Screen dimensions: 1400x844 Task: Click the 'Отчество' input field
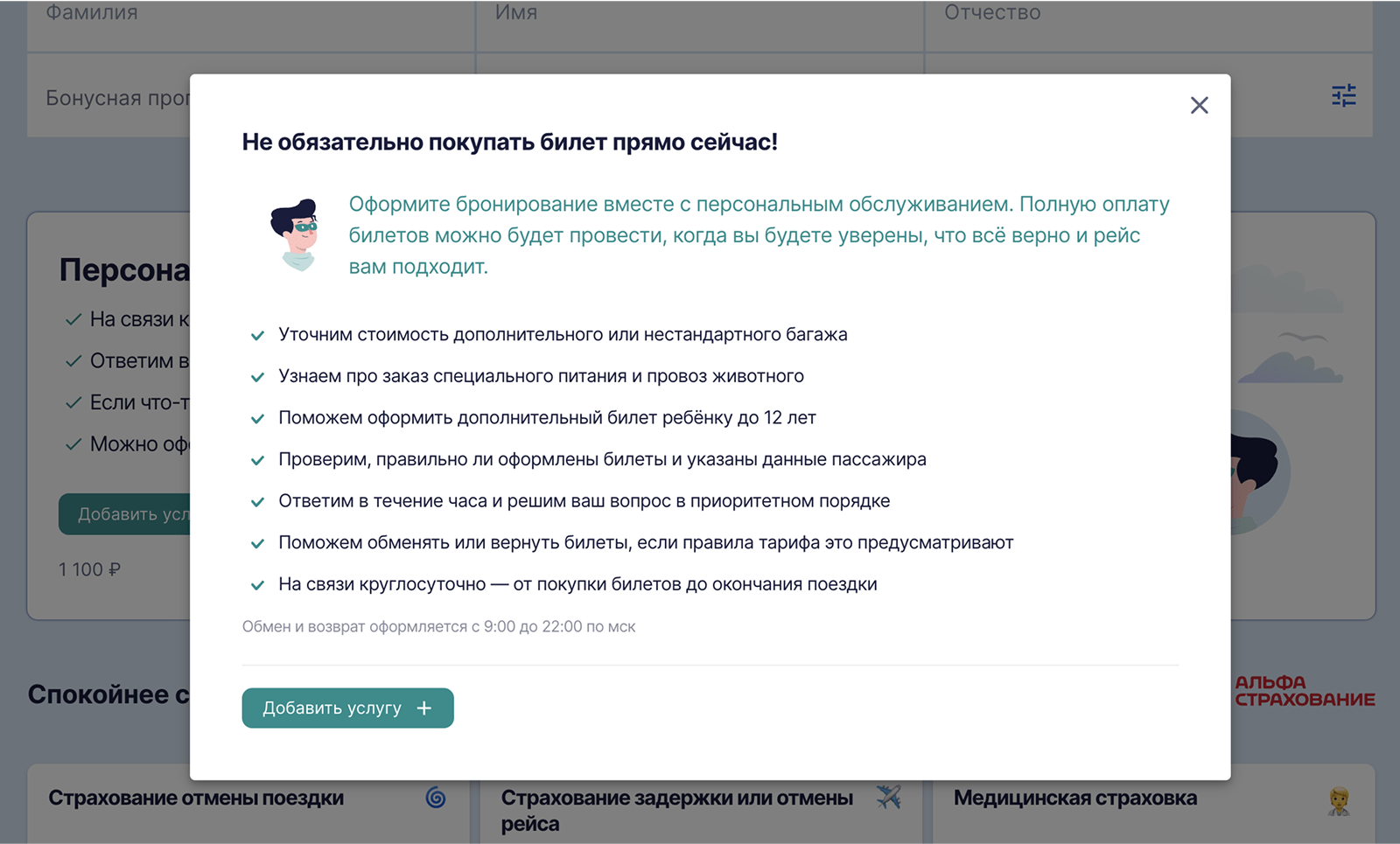point(1148,24)
